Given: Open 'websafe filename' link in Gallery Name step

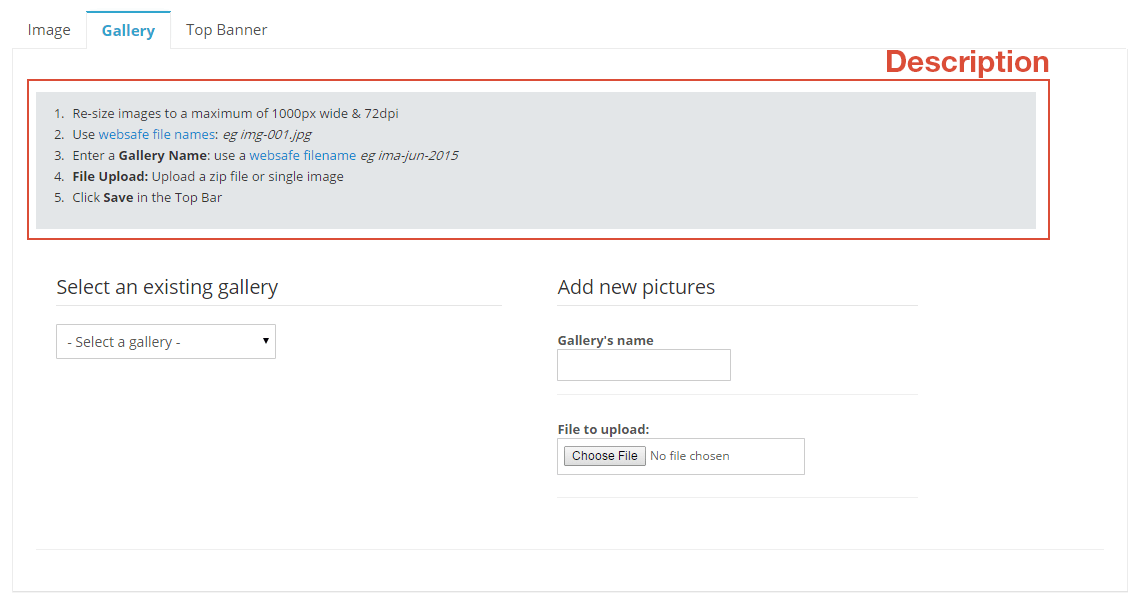Looking at the screenshot, I should 303,155.
